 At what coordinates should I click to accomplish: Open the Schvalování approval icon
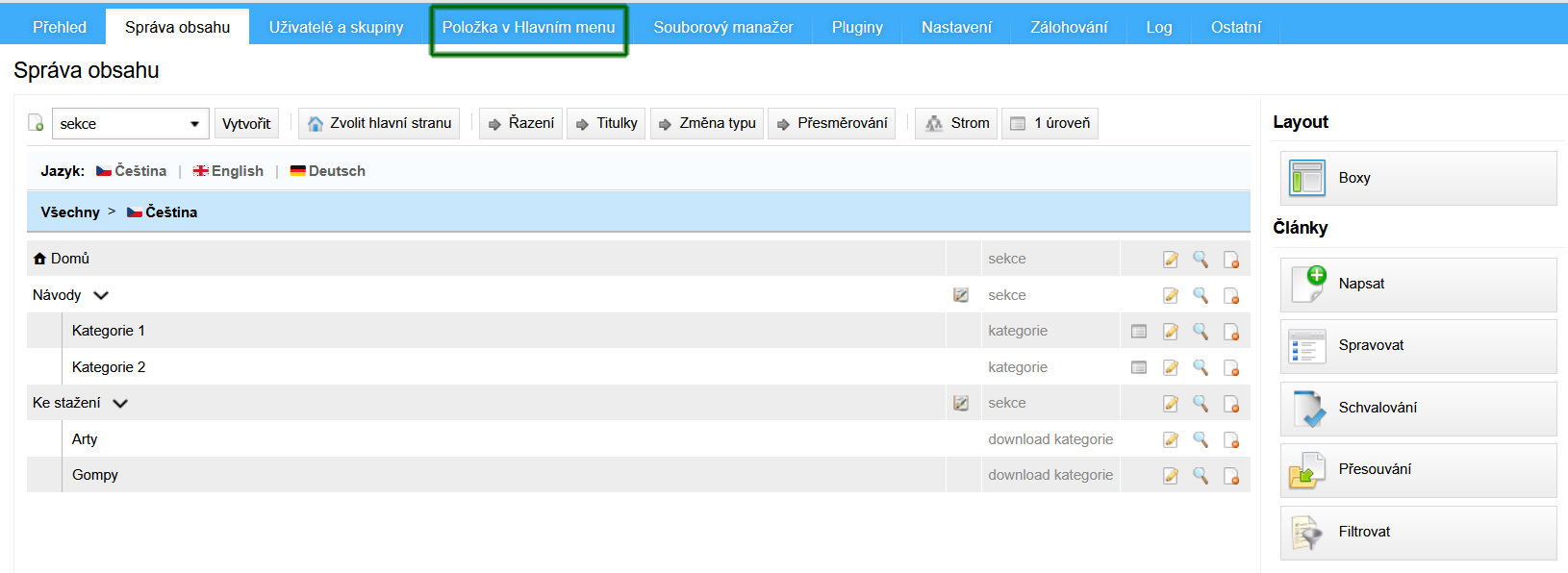(1307, 408)
